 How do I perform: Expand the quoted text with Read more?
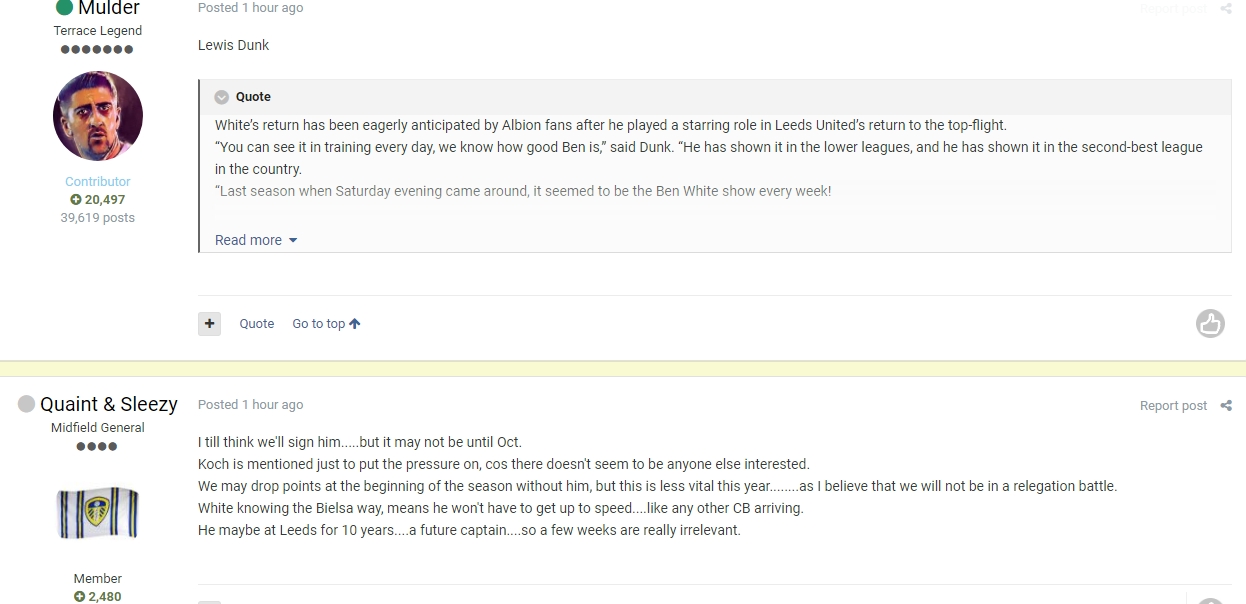pos(256,240)
